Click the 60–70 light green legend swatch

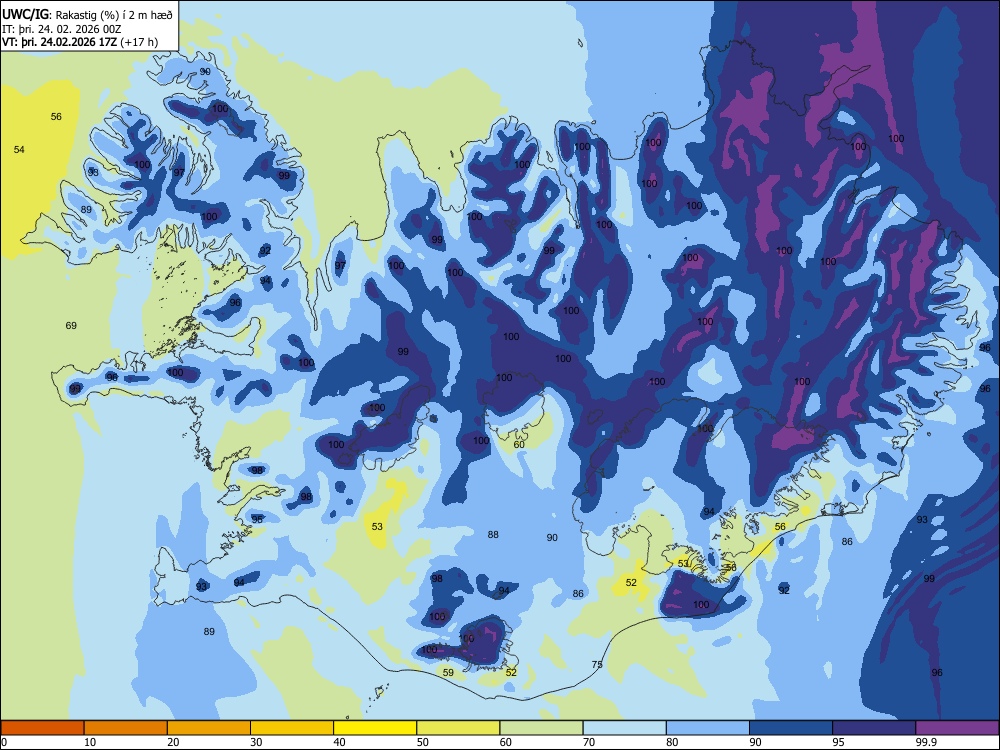pos(541,728)
